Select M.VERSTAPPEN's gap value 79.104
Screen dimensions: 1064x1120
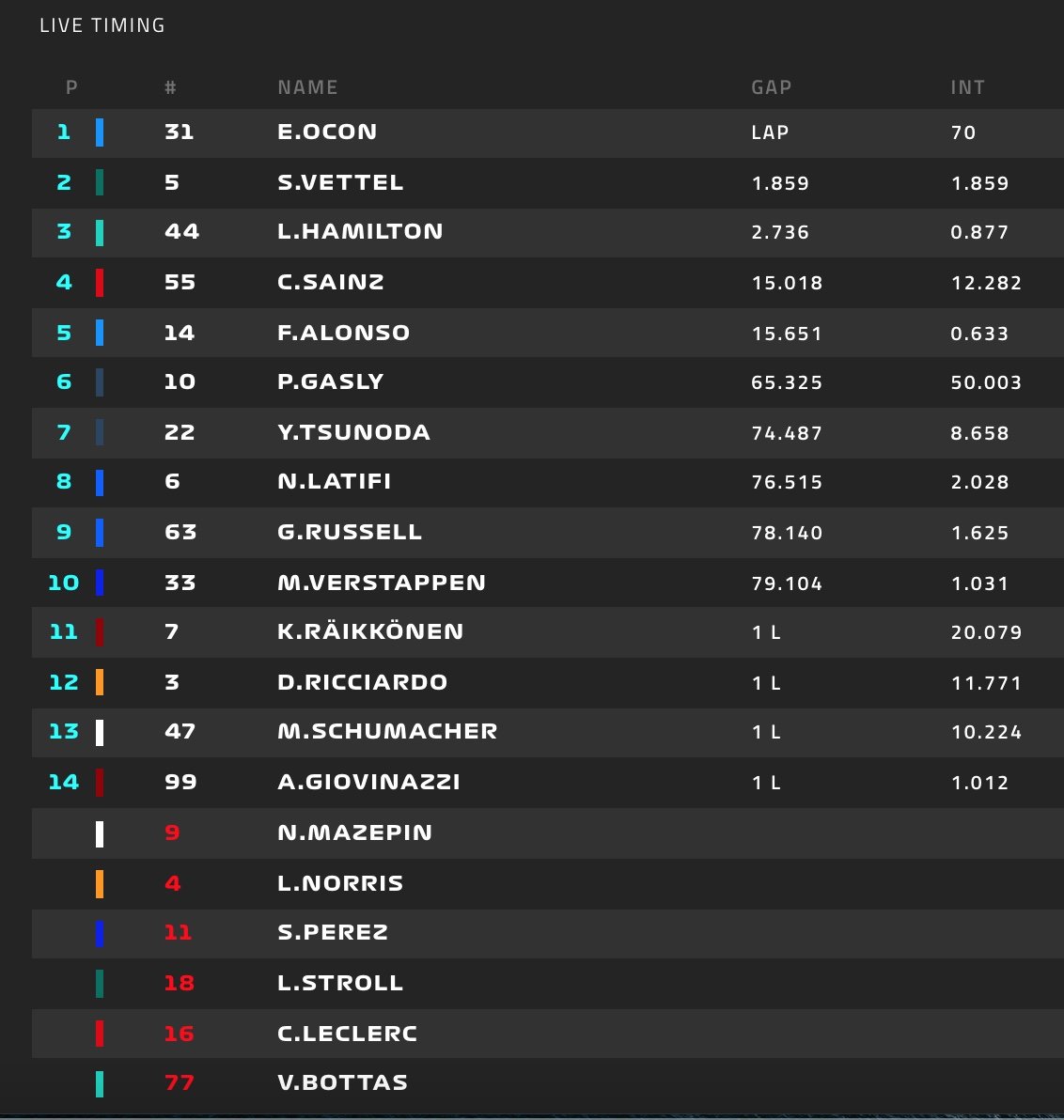click(x=787, y=583)
